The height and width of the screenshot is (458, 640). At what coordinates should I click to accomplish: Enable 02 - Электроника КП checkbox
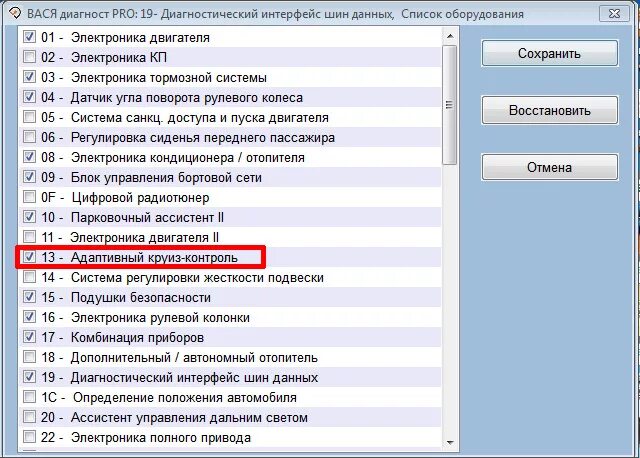pos(29,56)
